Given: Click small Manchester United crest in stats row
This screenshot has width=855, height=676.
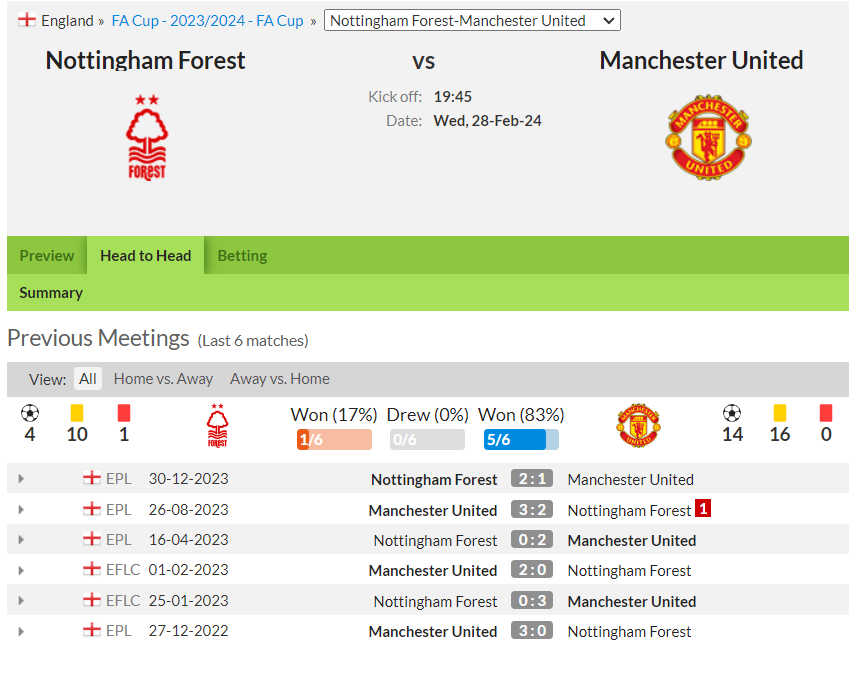Looking at the screenshot, I should click(x=639, y=426).
